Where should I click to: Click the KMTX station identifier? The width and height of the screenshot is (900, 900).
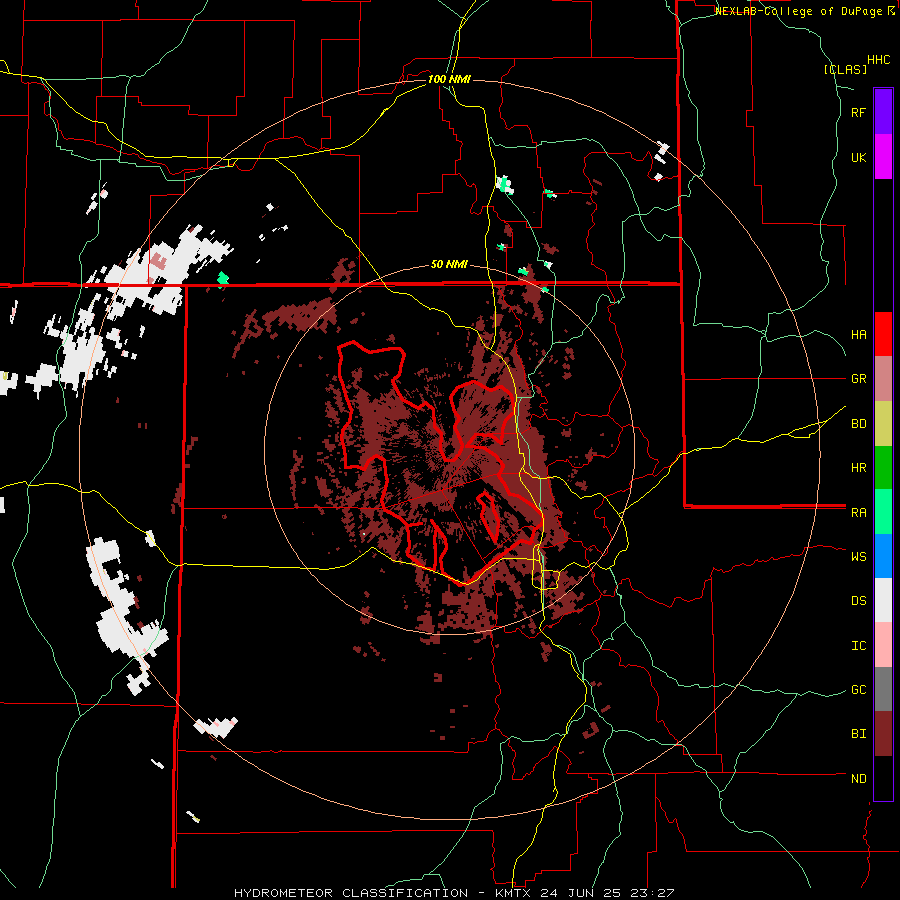[515, 893]
